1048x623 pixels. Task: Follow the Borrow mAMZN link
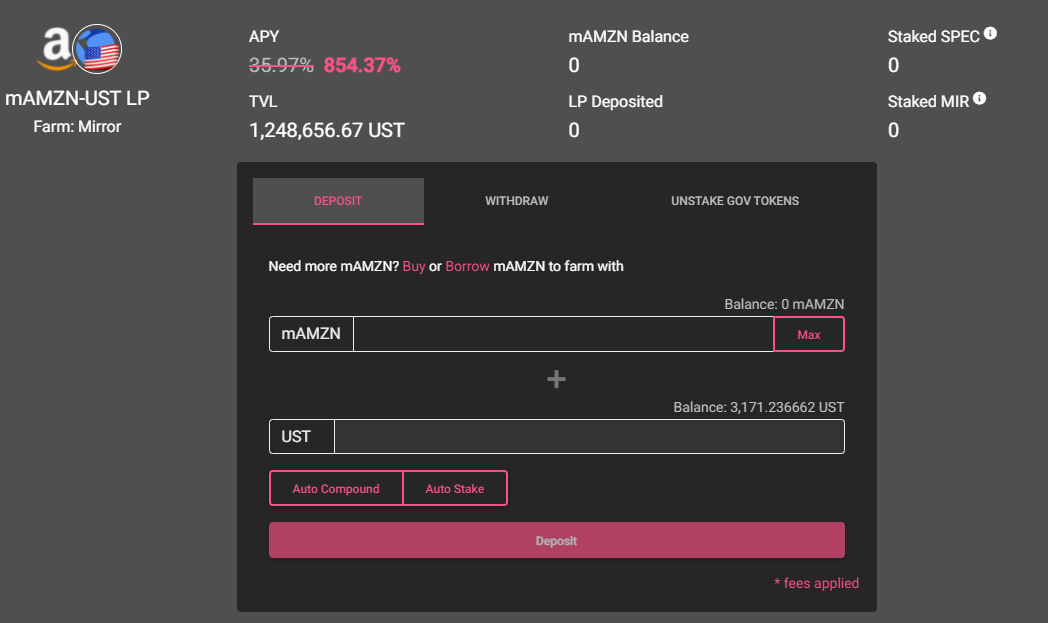pos(467,266)
